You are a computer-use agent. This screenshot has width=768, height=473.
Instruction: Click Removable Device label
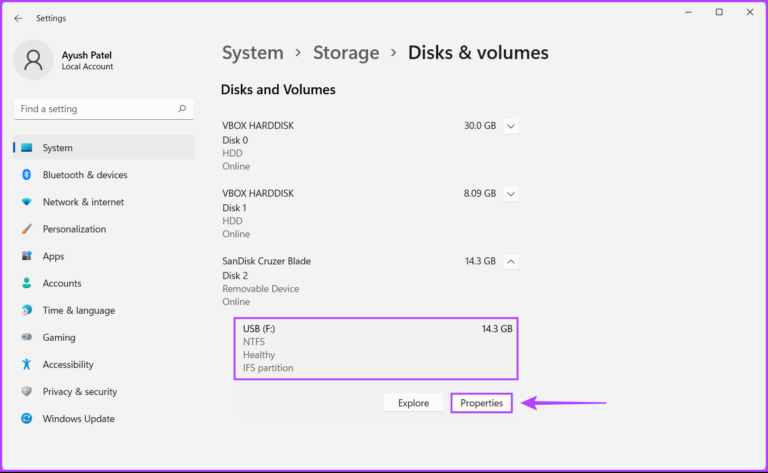tap(261, 289)
